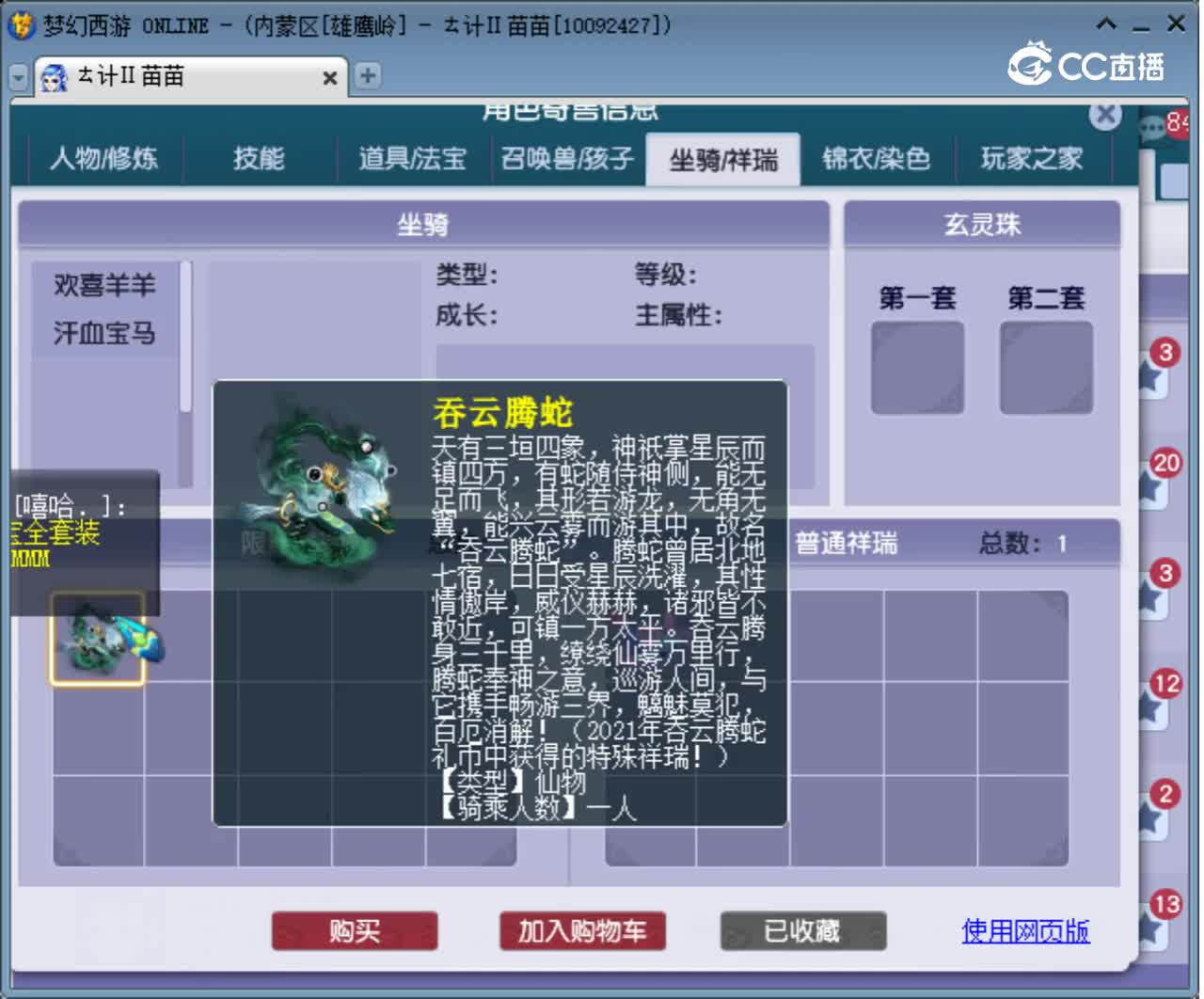Select the 坐骑/祥瑞 tab
The height and width of the screenshot is (999, 1204).
(x=723, y=159)
